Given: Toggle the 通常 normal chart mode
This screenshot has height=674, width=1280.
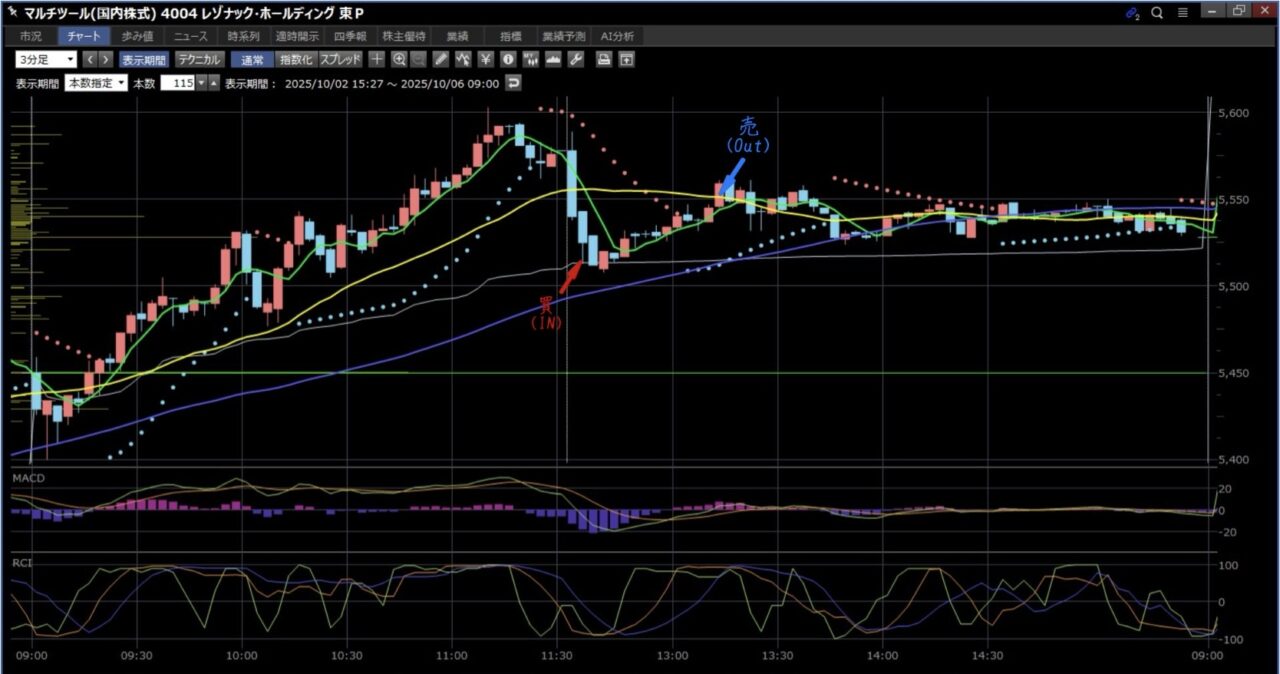Looking at the screenshot, I should coord(252,59).
